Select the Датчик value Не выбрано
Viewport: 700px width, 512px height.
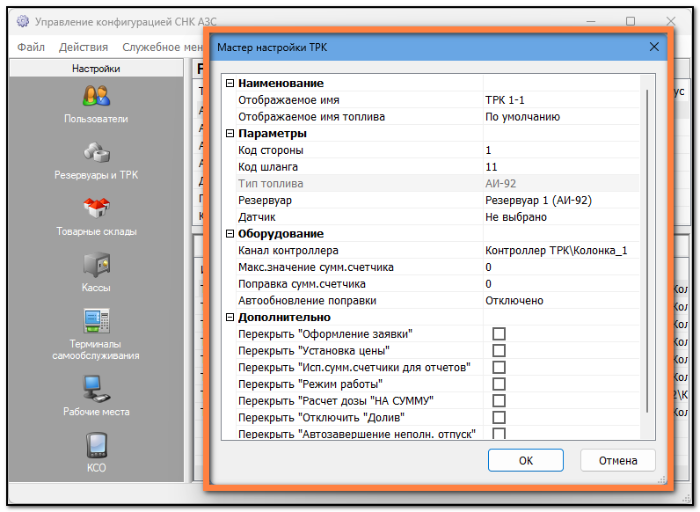[x=561, y=217]
